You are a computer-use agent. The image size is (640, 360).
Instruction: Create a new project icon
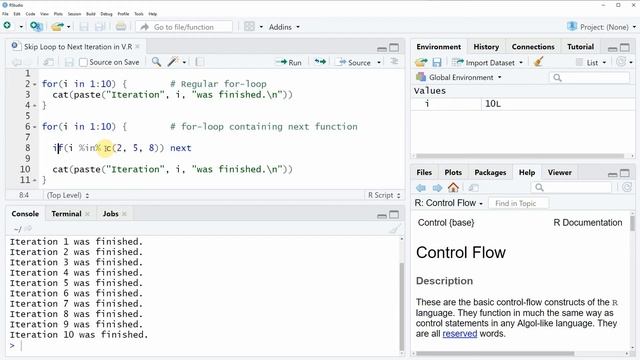pyautogui.click(x=36, y=27)
